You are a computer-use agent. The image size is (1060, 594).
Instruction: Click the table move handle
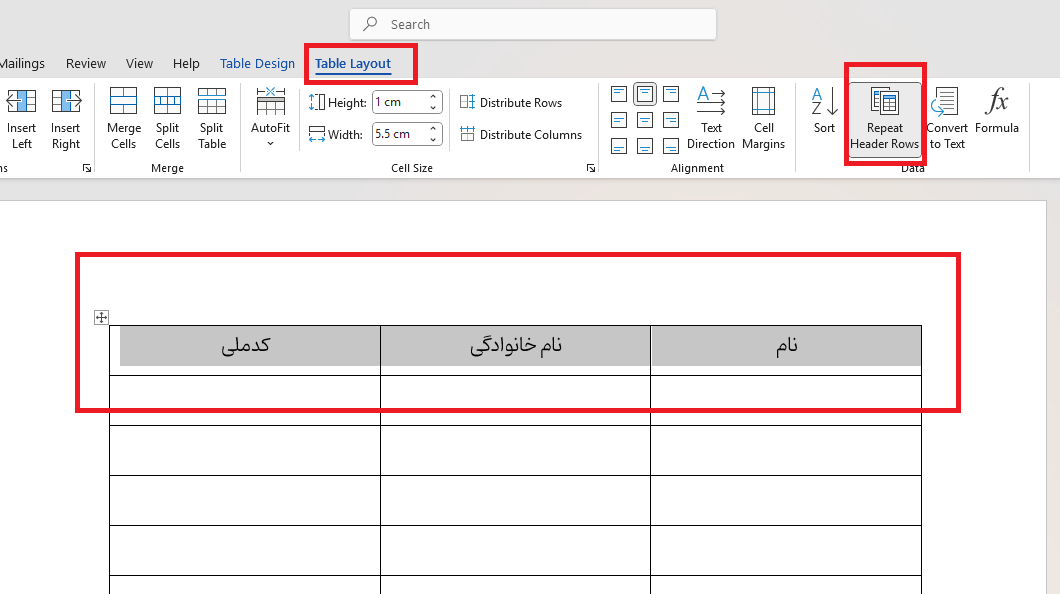pyautogui.click(x=101, y=317)
